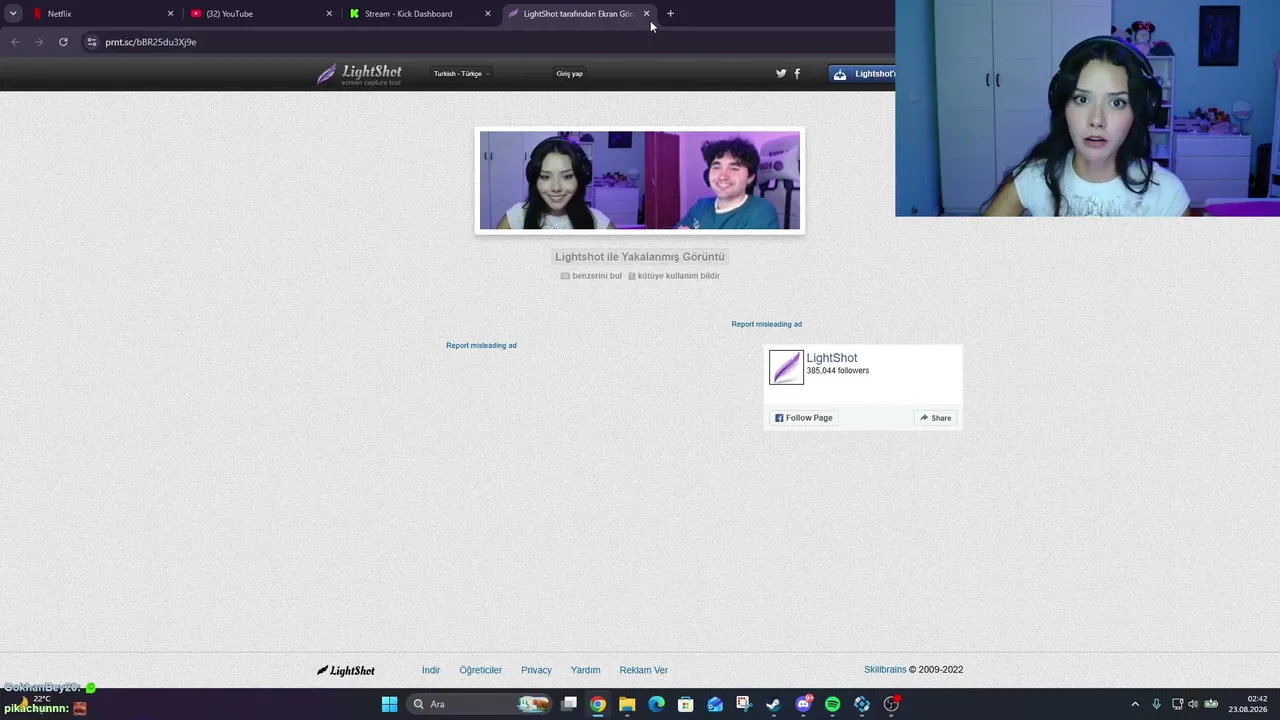1280x720 pixels.
Task: Open Discord from the taskbar
Action: 803,704
